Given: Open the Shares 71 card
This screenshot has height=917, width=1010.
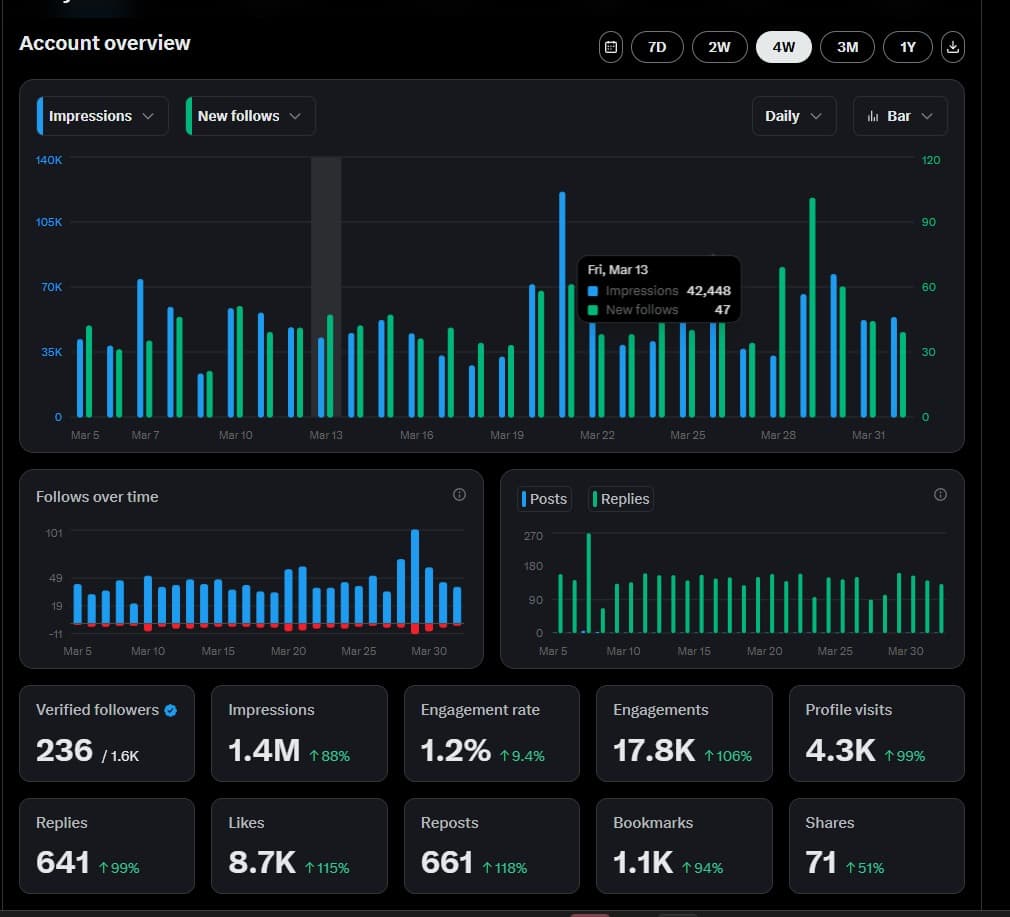Looking at the screenshot, I should click(877, 846).
